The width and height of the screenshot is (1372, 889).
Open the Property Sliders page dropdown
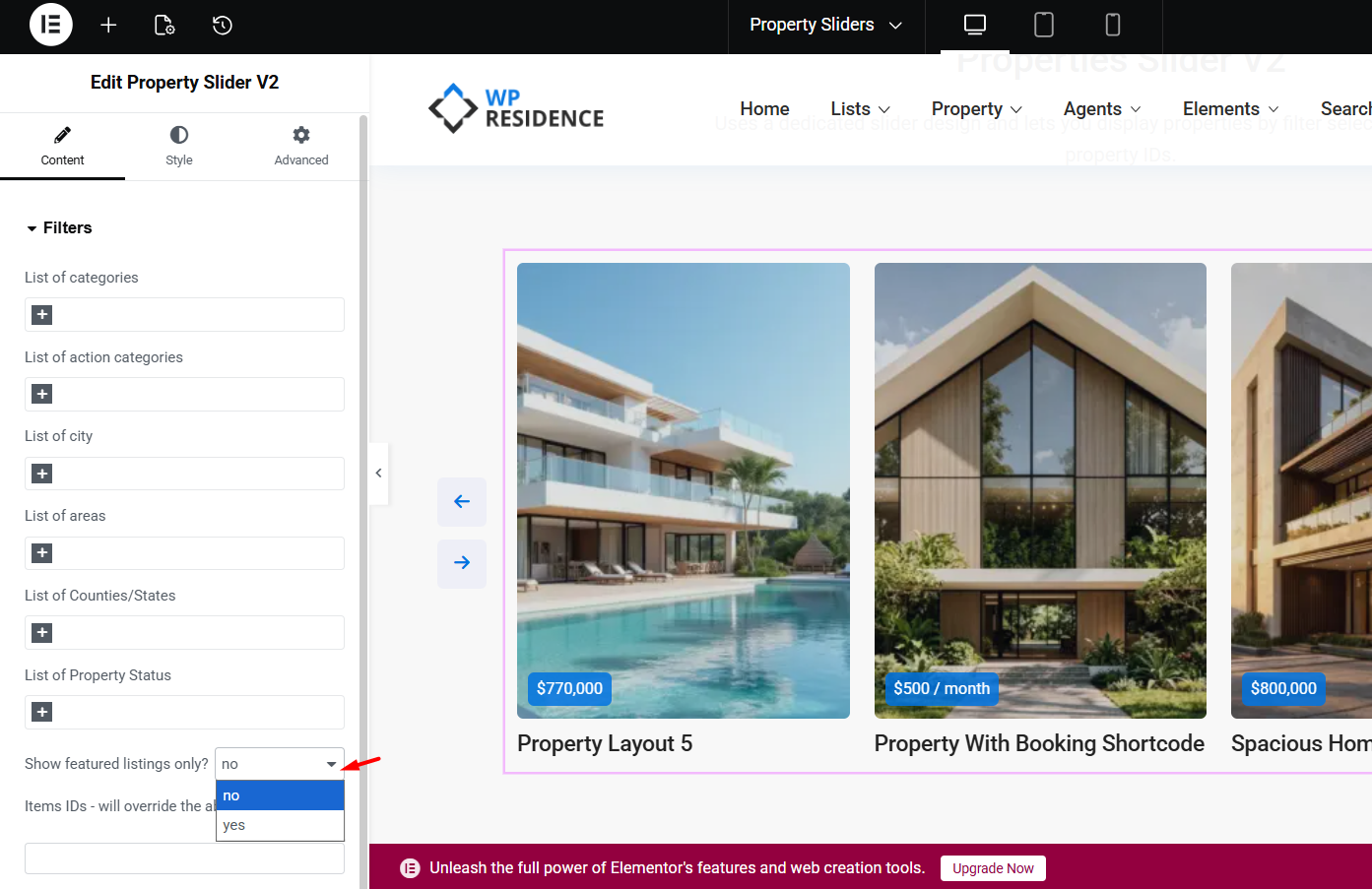[825, 25]
